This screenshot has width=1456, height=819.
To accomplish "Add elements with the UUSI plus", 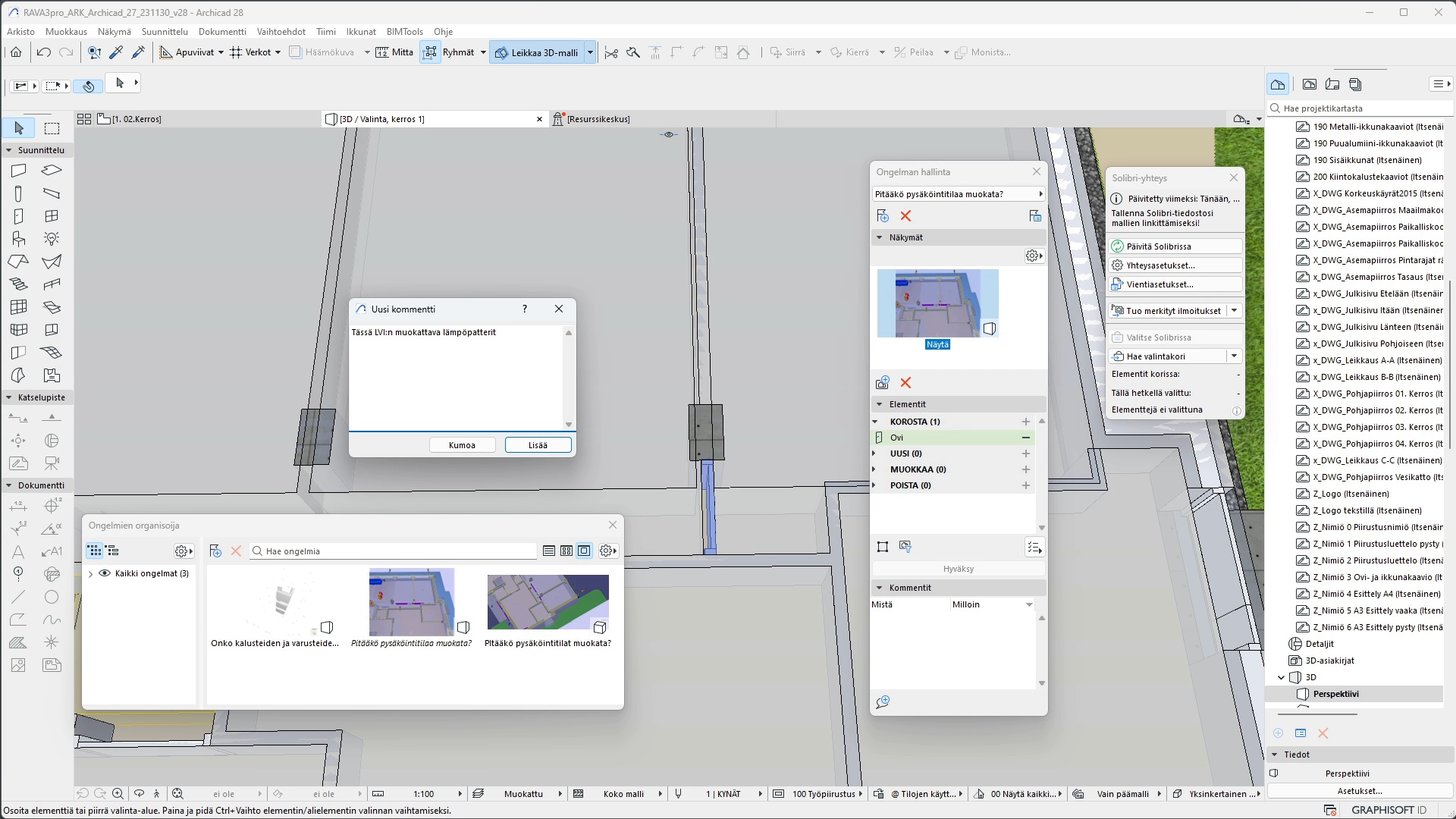I will click(x=1026, y=453).
